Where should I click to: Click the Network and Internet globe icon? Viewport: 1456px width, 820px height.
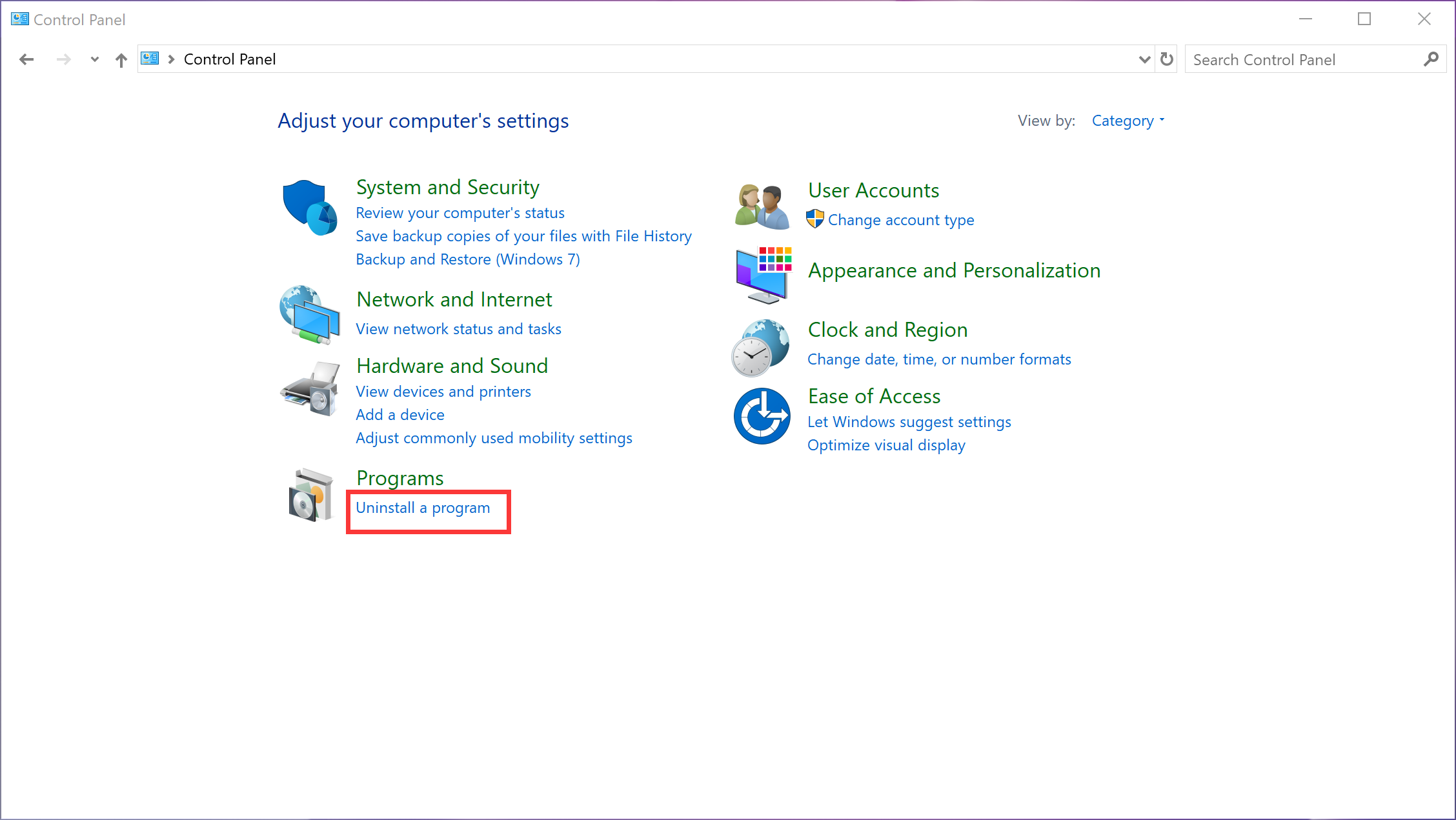pos(309,315)
